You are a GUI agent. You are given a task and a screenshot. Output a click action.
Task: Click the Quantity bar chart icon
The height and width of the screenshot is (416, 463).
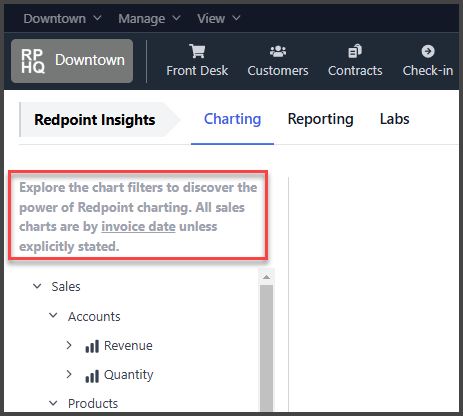tap(92, 376)
